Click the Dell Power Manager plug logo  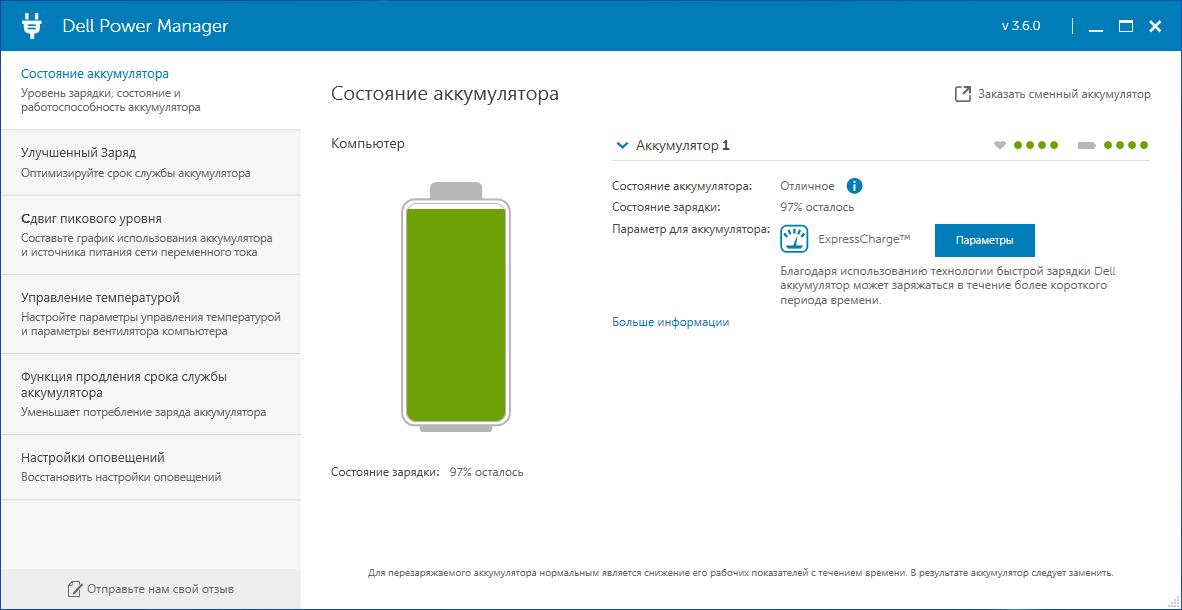click(32, 26)
